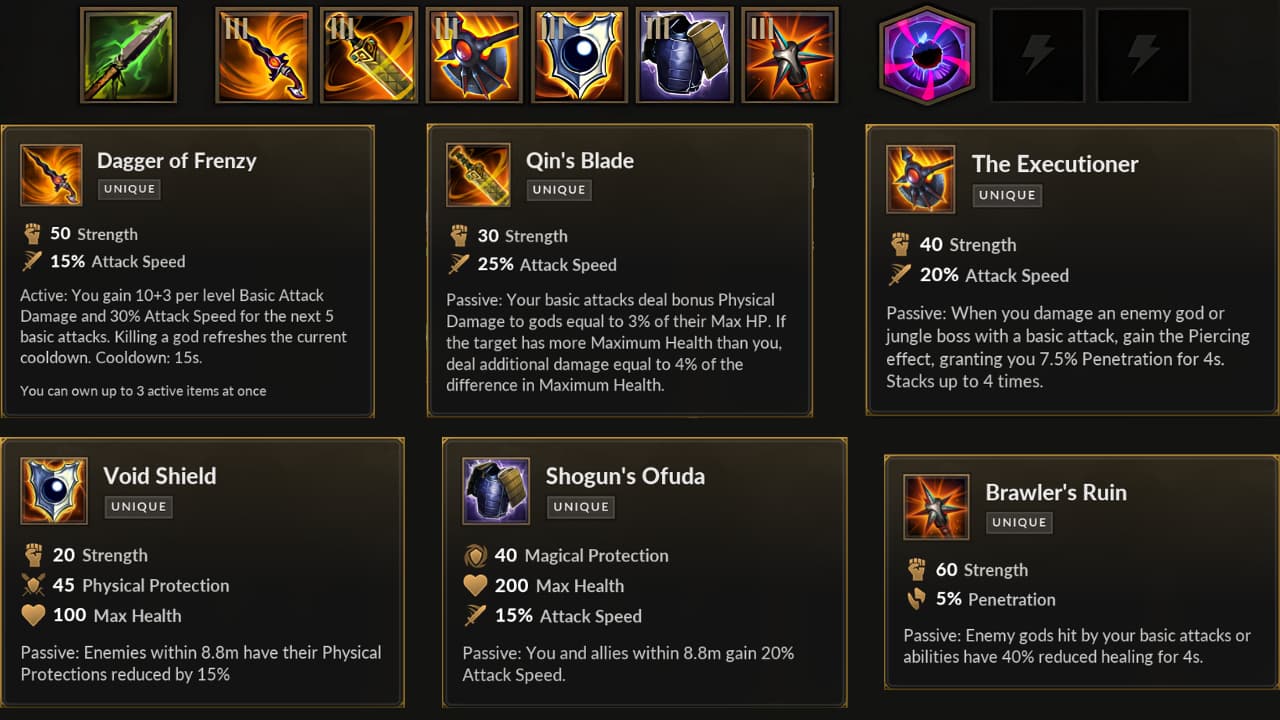Open the Brawler's Ruin card thumbnail
The image size is (1280, 720).
coord(936,507)
